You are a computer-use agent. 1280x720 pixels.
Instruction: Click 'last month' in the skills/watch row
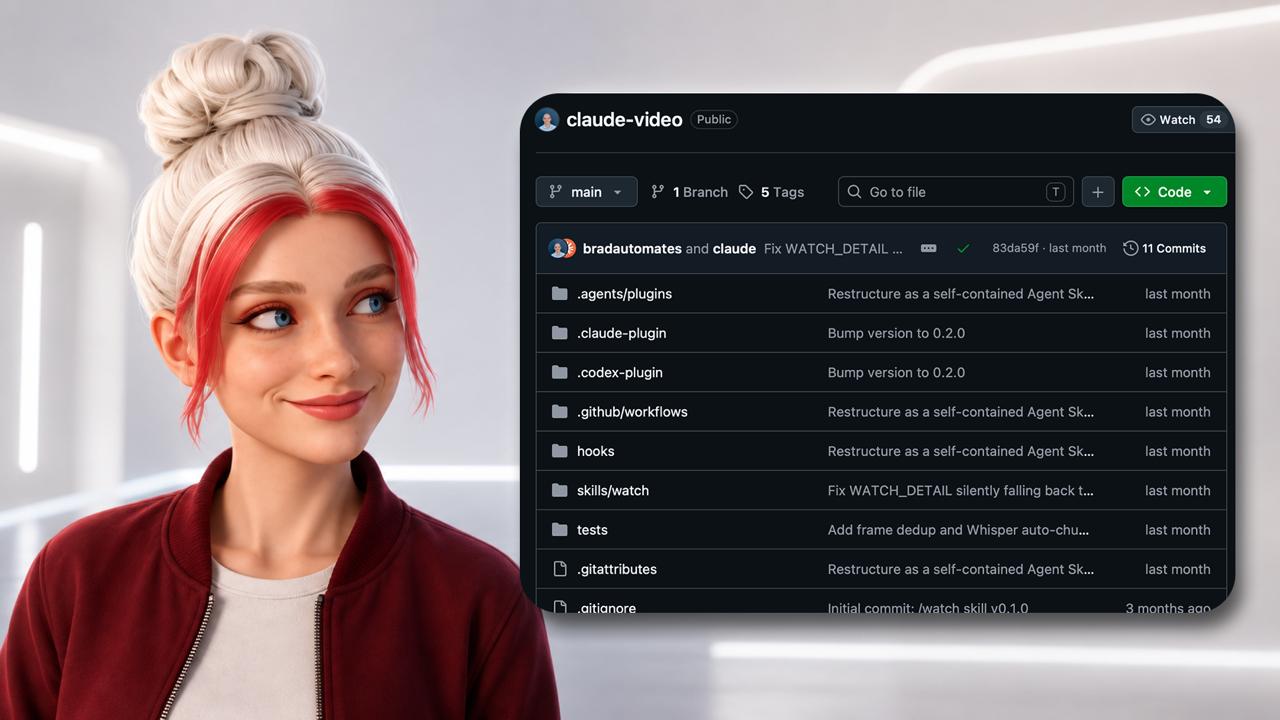pyautogui.click(x=1178, y=490)
